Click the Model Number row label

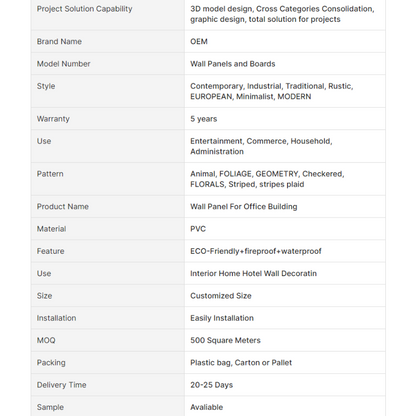click(x=64, y=64)
